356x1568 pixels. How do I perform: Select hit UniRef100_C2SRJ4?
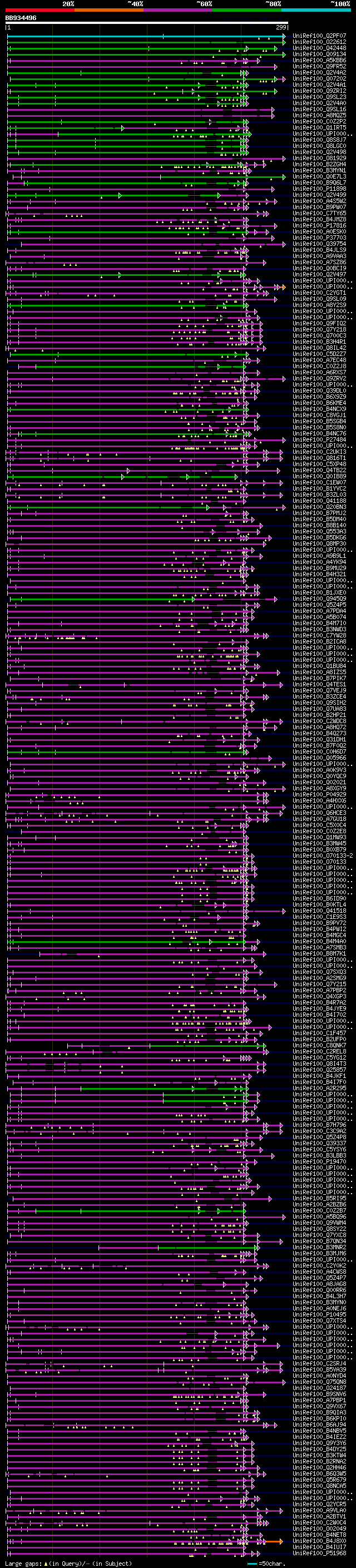[319, 1363]
